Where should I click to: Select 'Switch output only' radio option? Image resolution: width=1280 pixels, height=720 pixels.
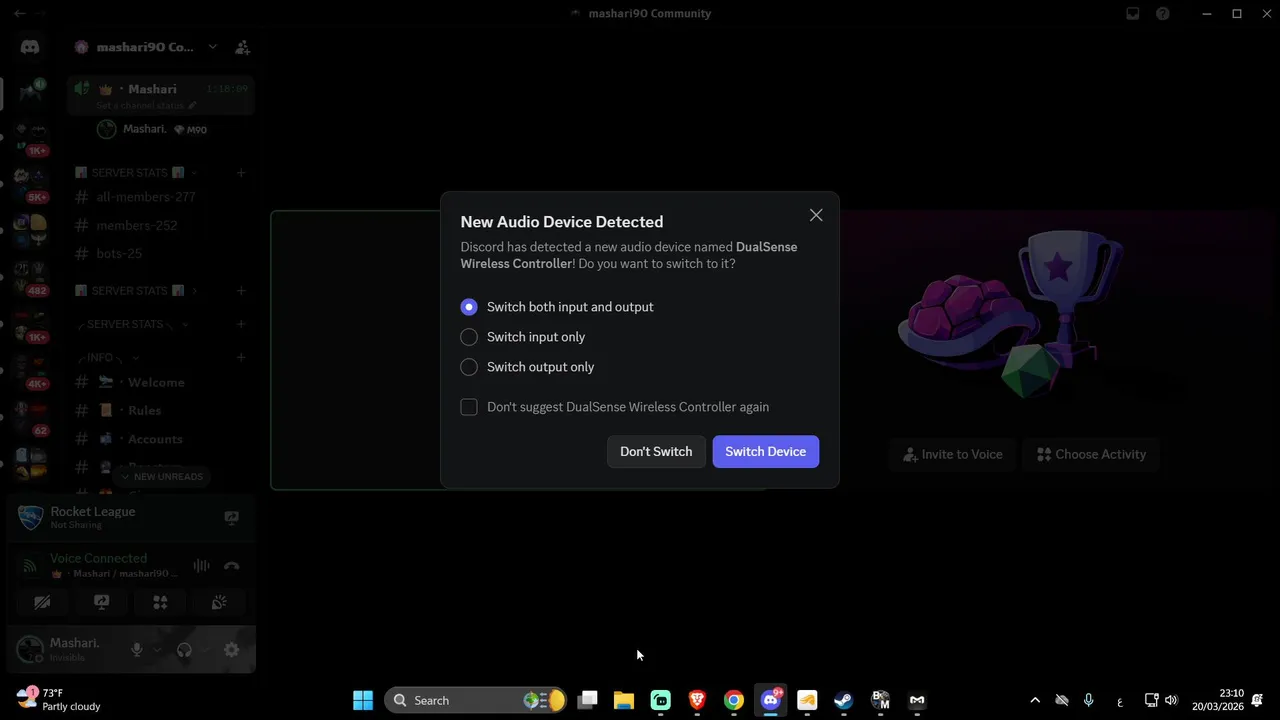click(x=527, y=367)
